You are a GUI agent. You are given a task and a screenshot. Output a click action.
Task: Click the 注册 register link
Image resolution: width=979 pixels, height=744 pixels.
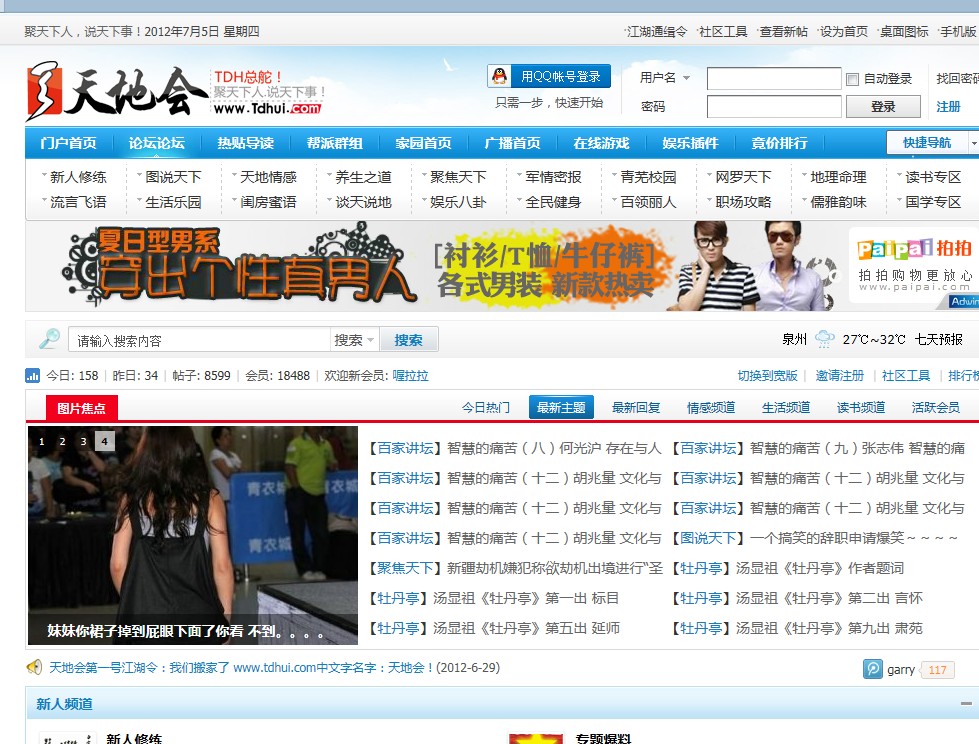coord(948,107)
